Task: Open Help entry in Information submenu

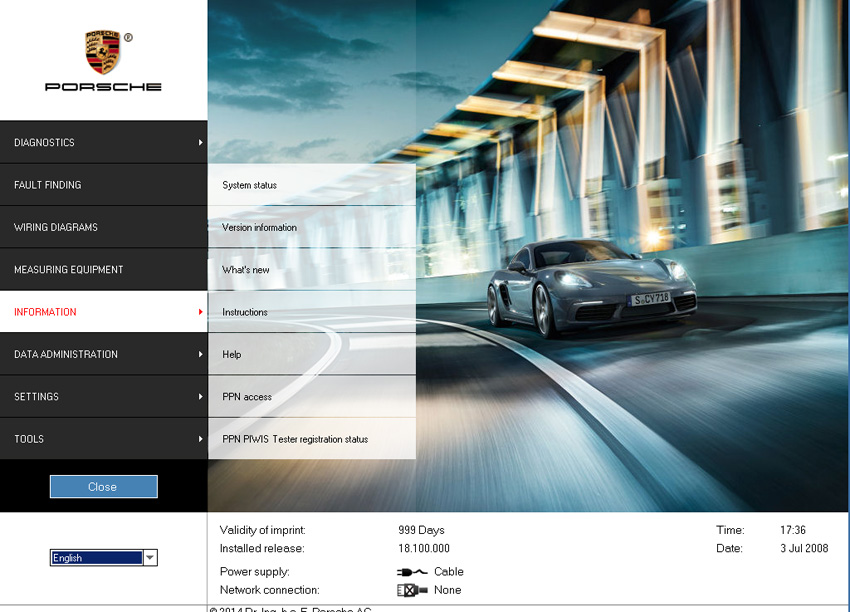Action: click(x=312, y=354)
